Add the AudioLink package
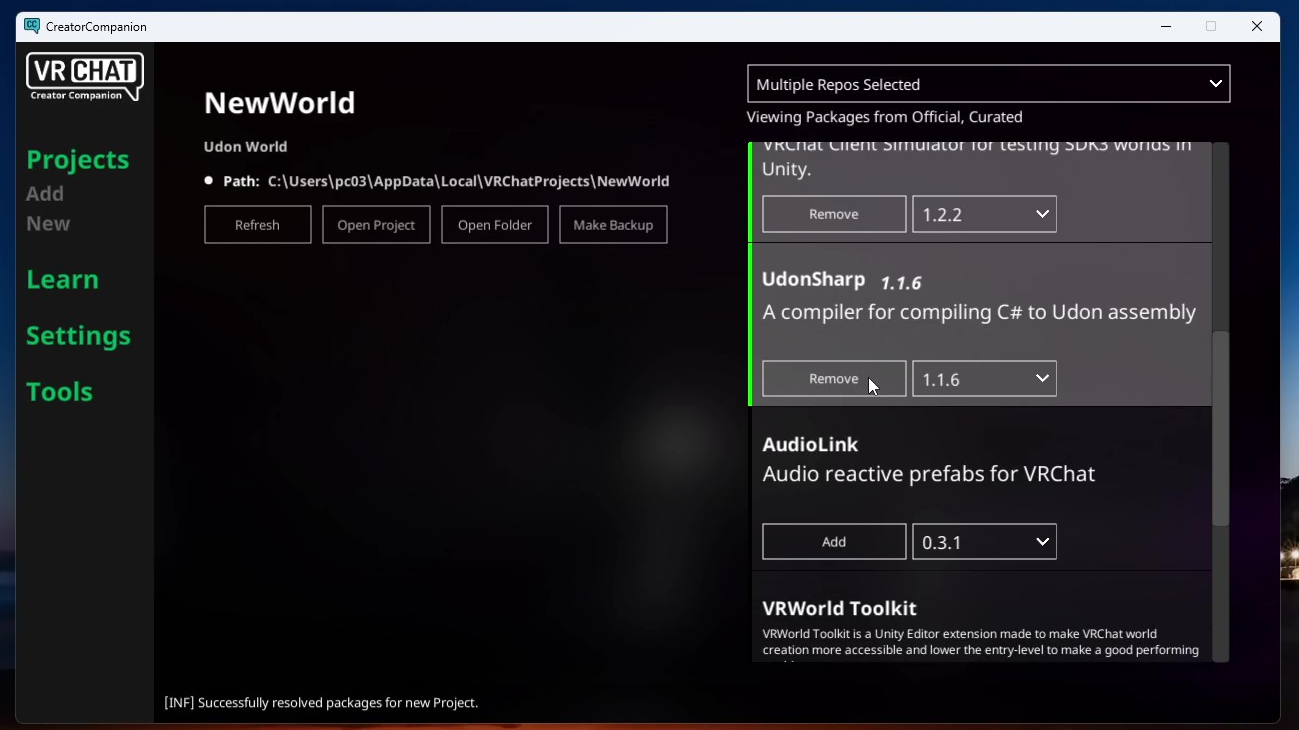The image size is (1299, 730). (834, 542)
